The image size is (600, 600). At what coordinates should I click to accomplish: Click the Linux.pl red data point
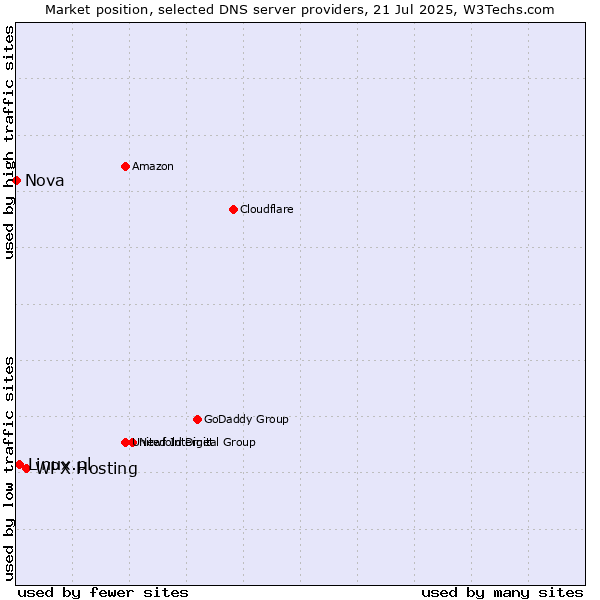19,464
